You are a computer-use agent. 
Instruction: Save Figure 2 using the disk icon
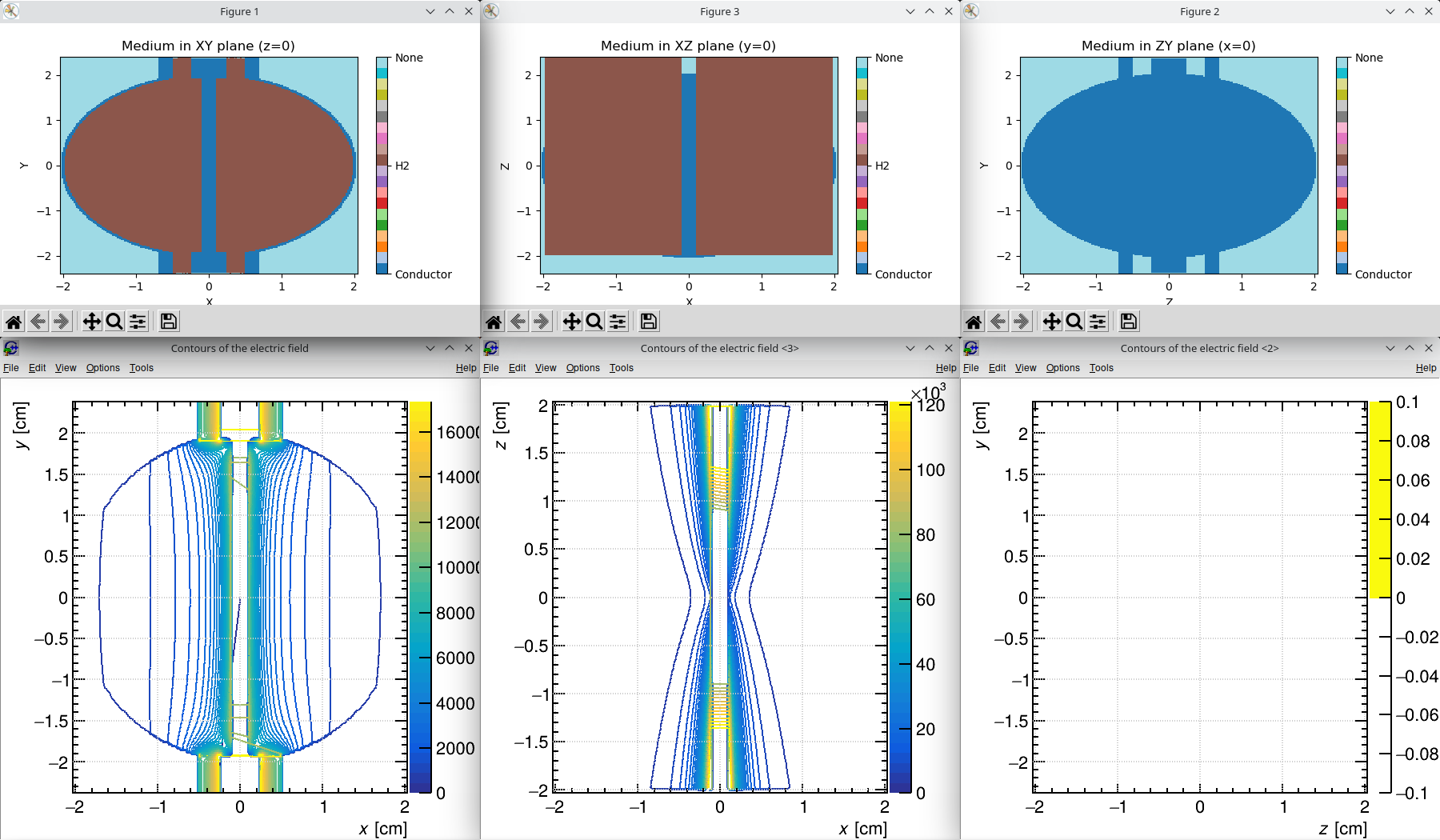(x=1128, y=322)
